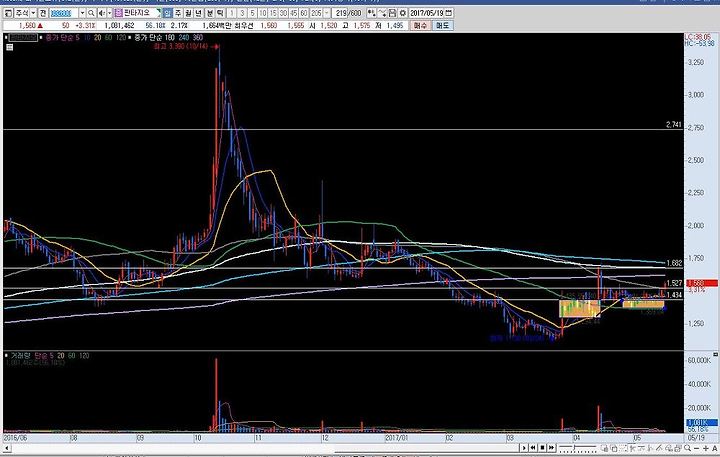This screenshot has height=457, width=720.
Task: Click the 매도 sell button
Action: [442, 25]
